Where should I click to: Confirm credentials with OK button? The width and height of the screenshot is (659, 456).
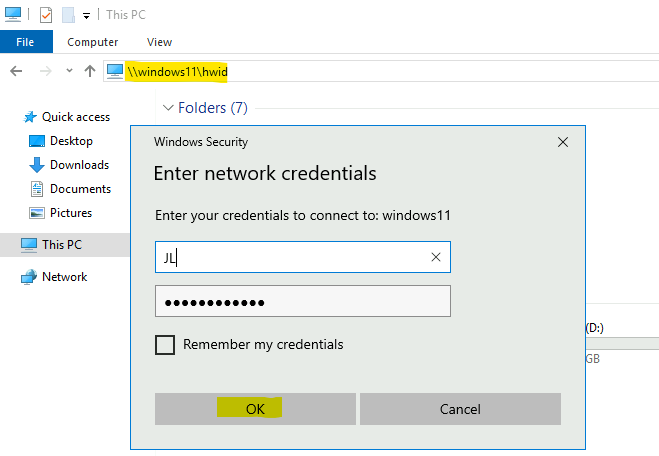point(255,409)
